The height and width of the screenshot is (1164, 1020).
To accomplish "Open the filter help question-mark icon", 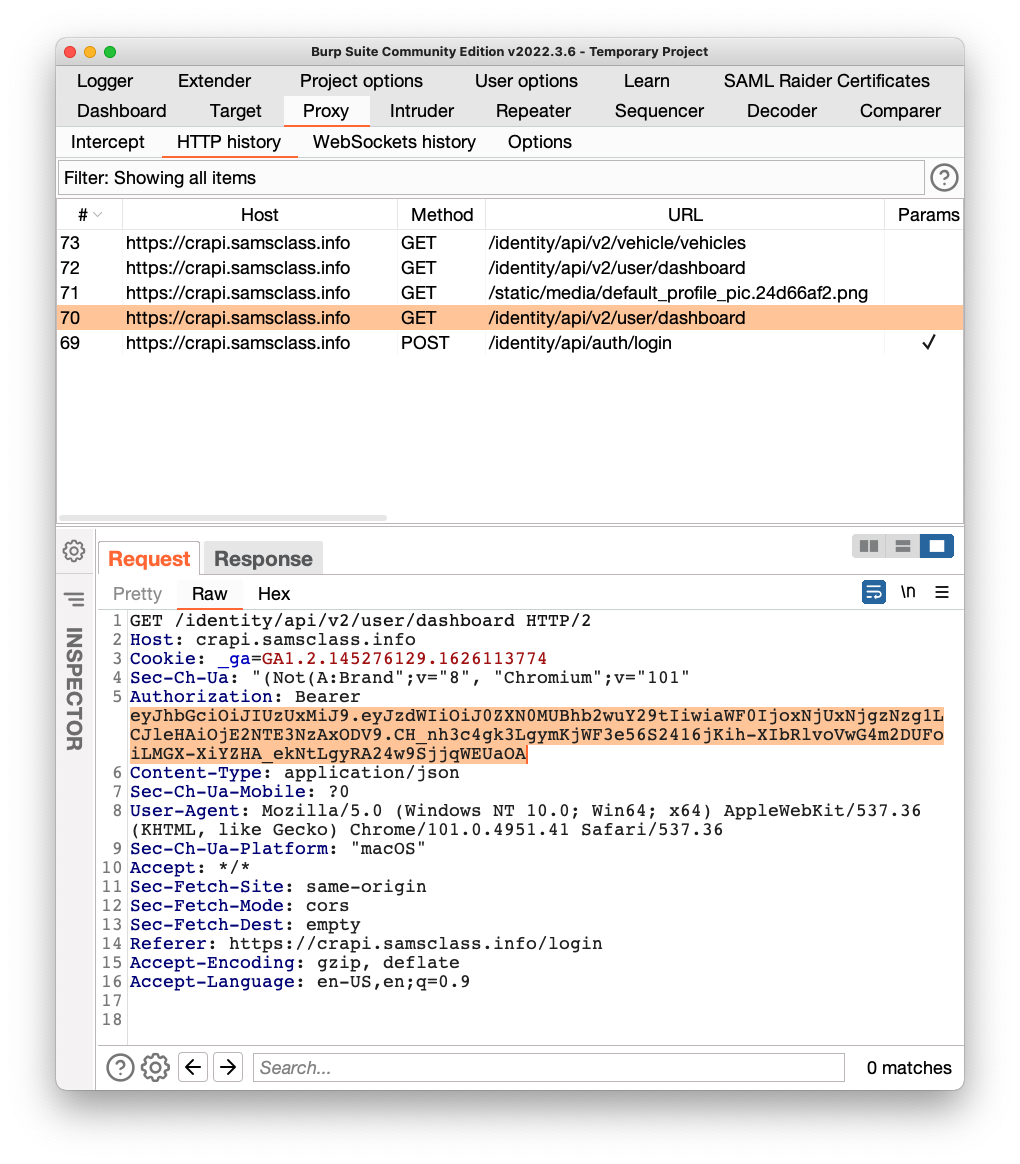I will coord(944,178).
